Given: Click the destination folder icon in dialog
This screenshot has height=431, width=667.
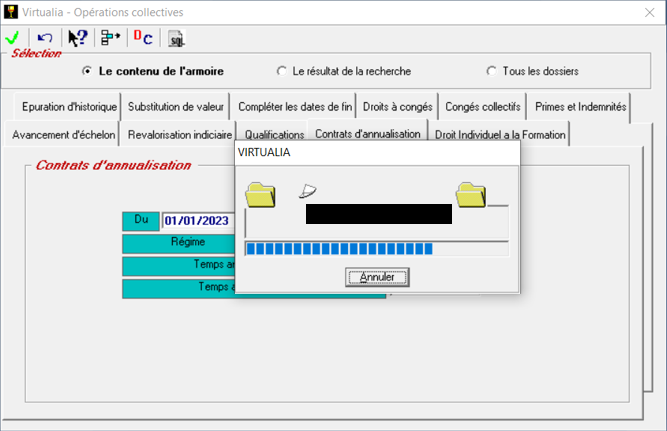Looking at the screenshot, I should [470, 194].
